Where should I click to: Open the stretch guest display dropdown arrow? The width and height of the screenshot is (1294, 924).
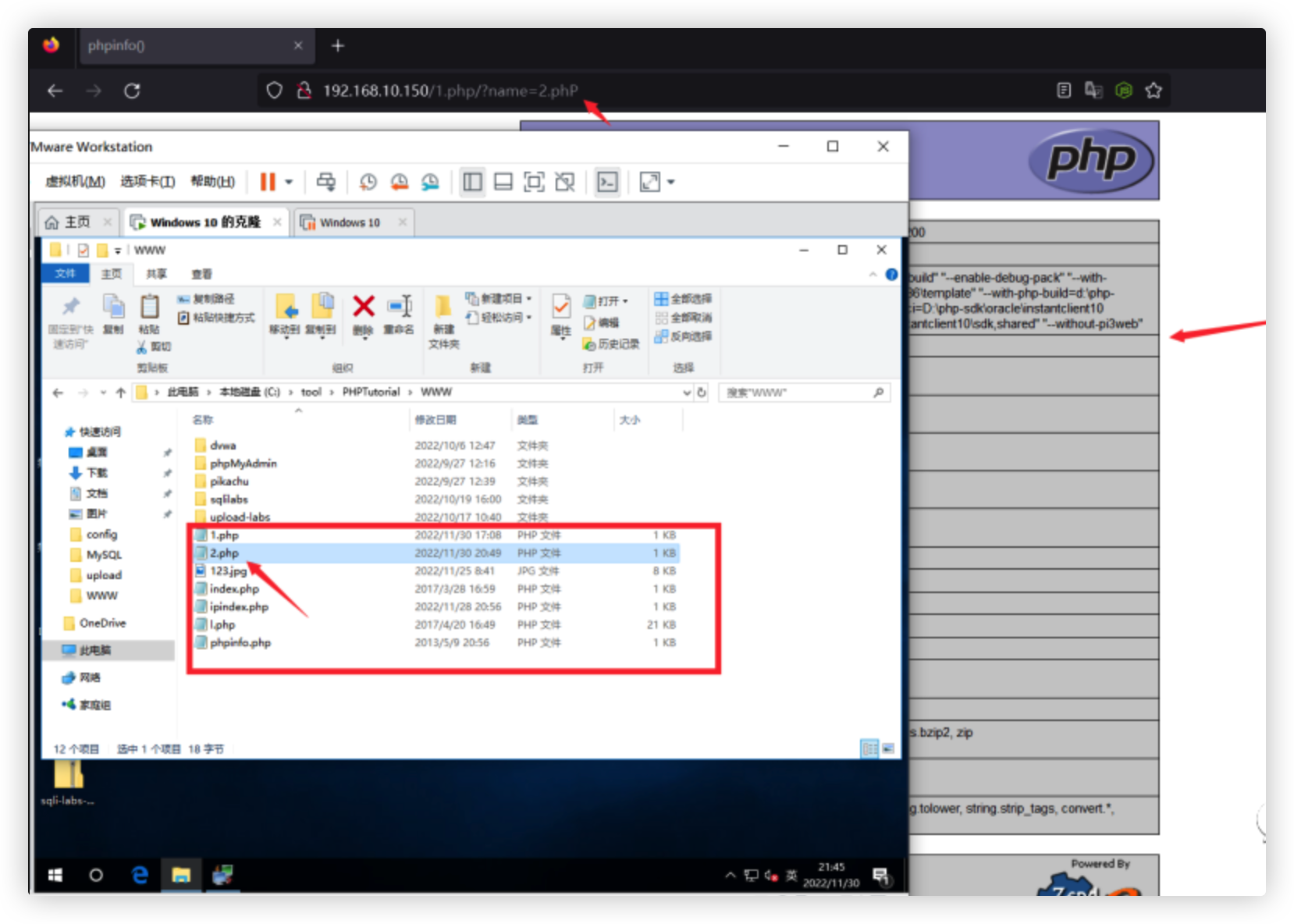coord(670,182)
